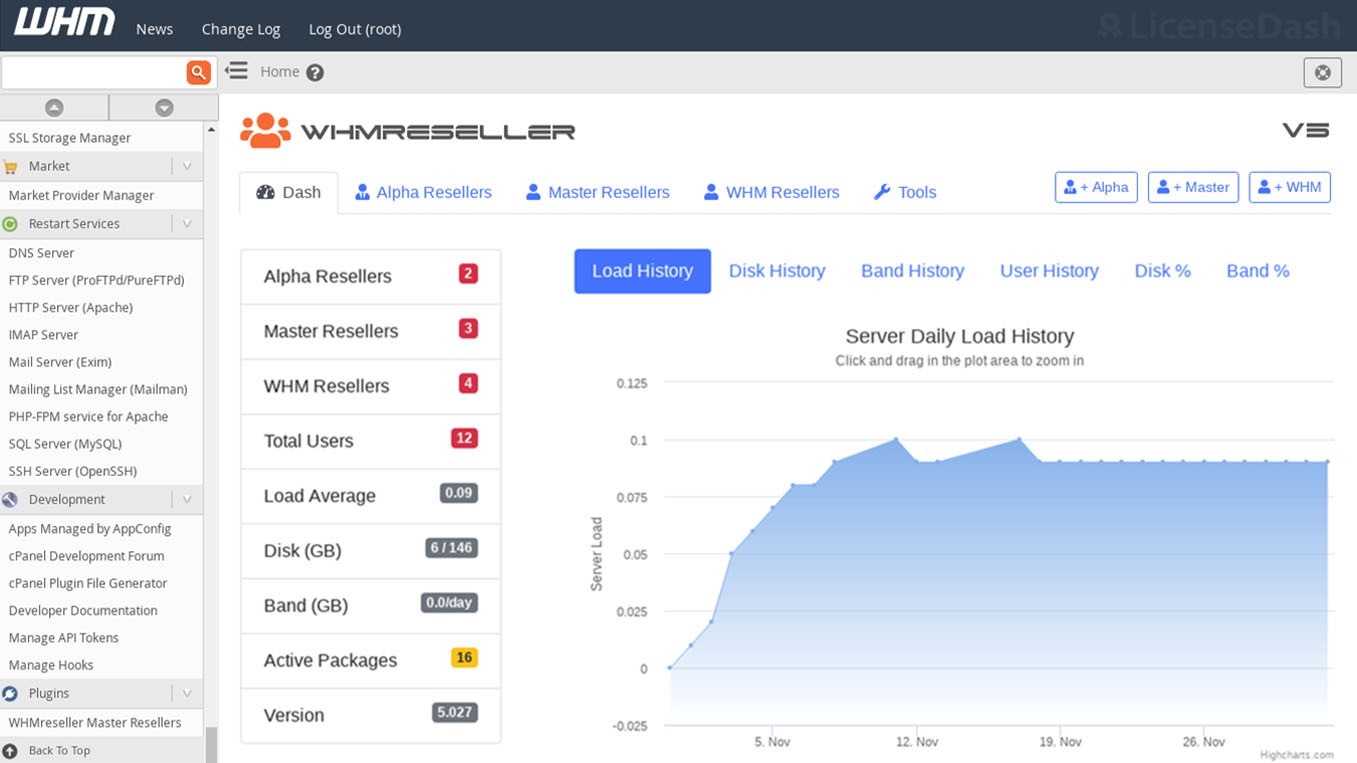Switch to the Alpha Resellers tab
The image size is (1357, 763).
click(424, 192)
